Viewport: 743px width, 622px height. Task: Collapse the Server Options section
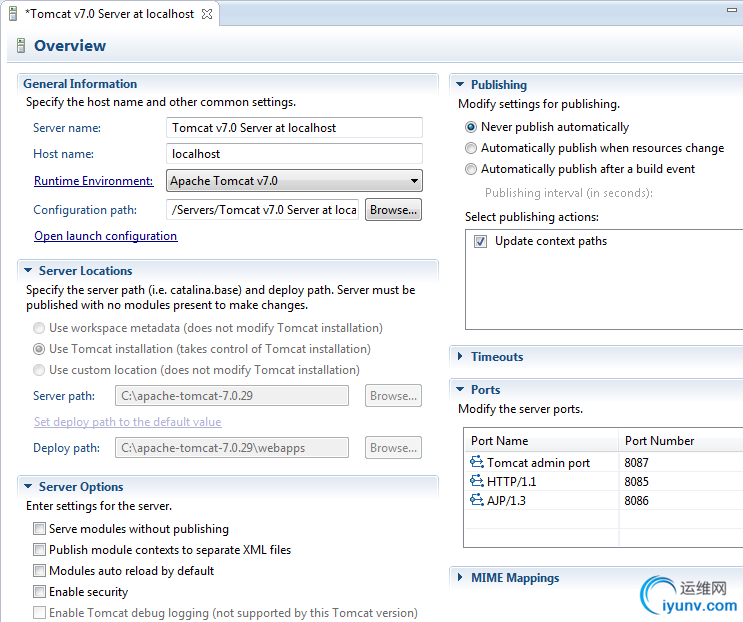28,487
